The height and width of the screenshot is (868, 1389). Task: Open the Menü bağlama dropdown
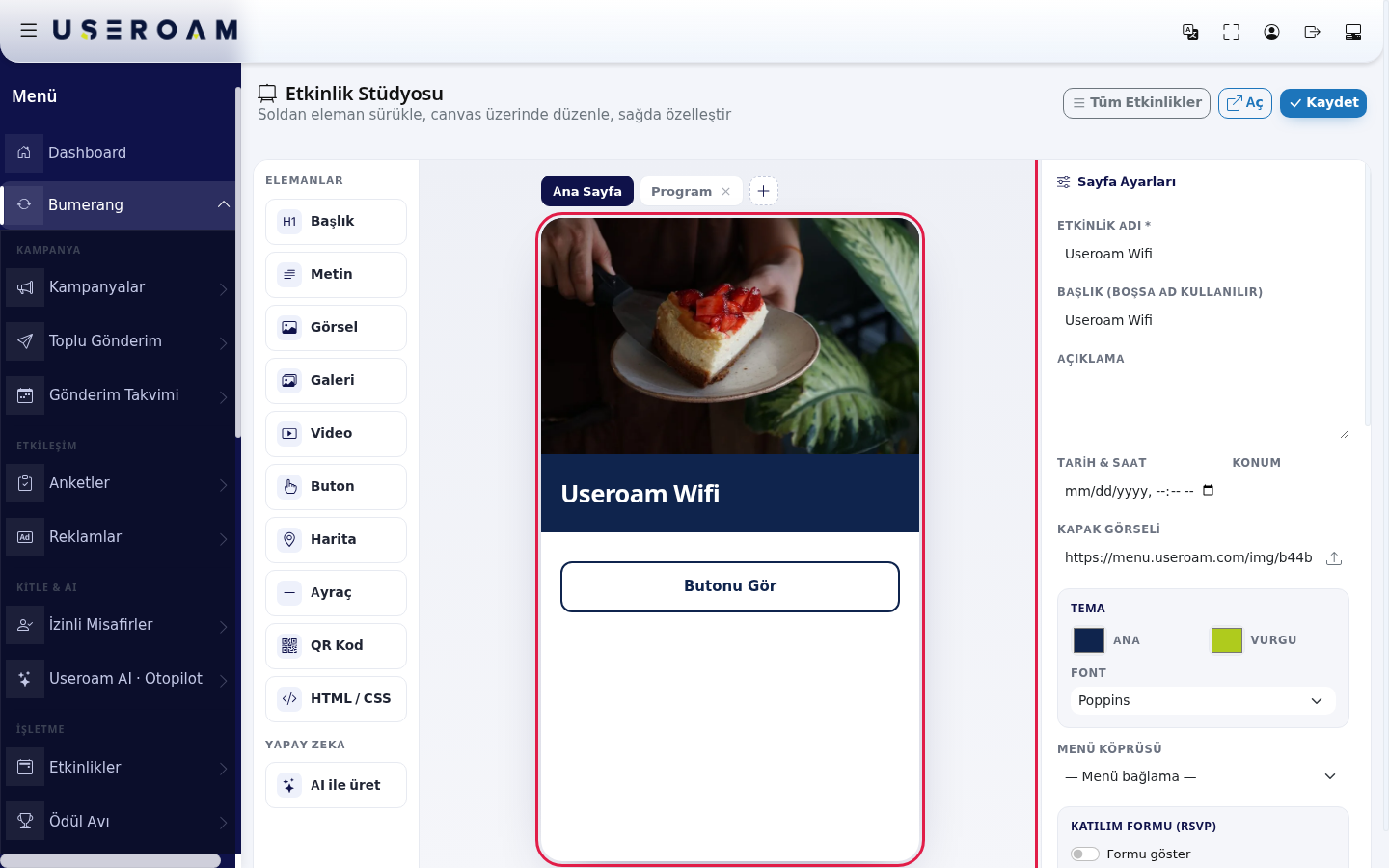coord(1203,776)
